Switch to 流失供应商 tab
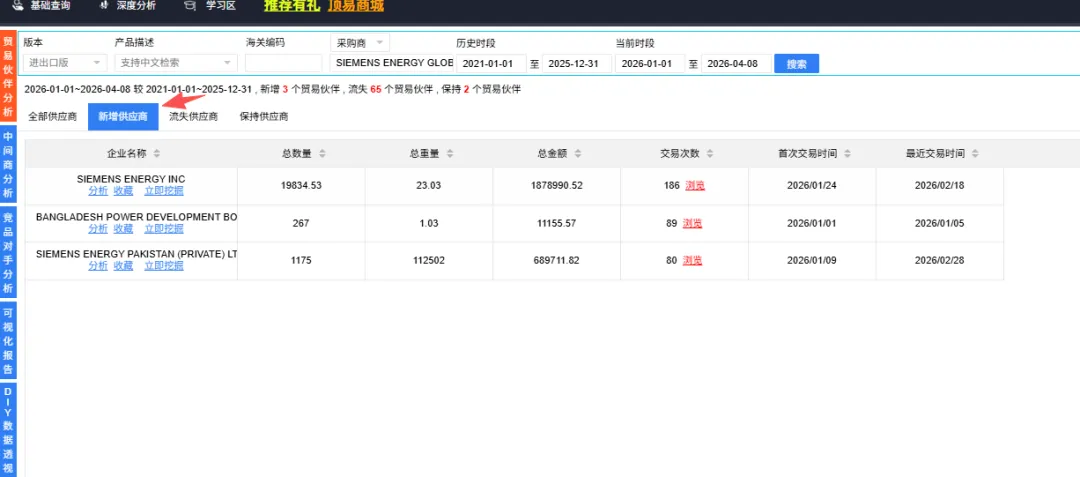The width and height of the screenshot is (1080, 477). tap(194, 116)
